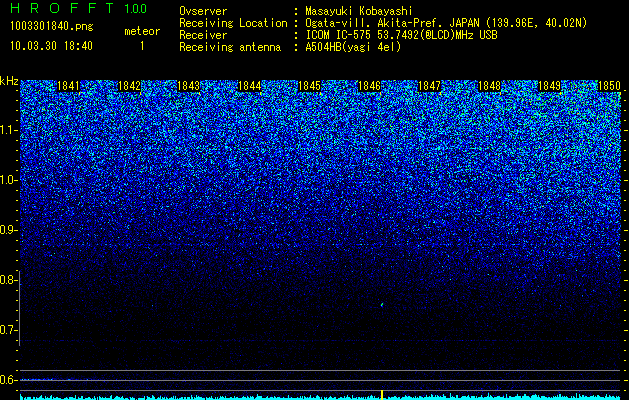Click the yellow meteor tick at bottom
The height and width of the screenshot is (400, 629).
coord(382,395)
